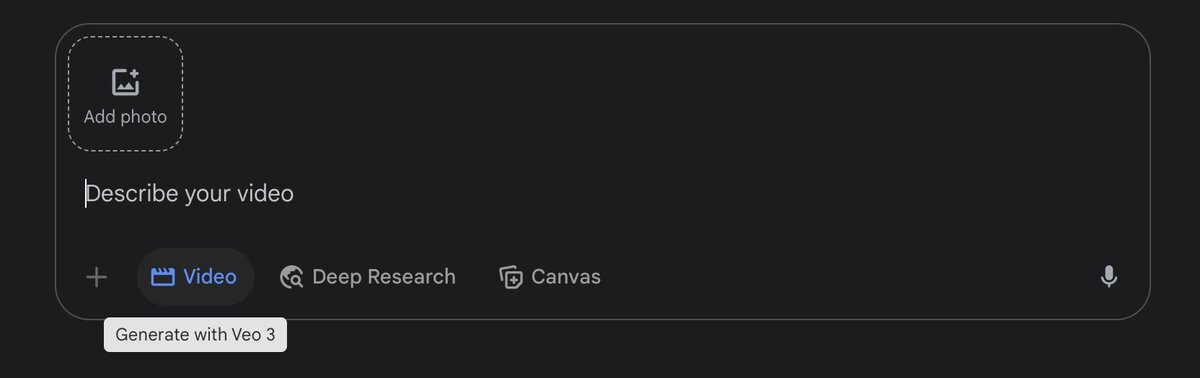The width and height of the screenshot is (1200, 378).
Task: Click the microphone icon for voice input
Action: point(1108,277)
